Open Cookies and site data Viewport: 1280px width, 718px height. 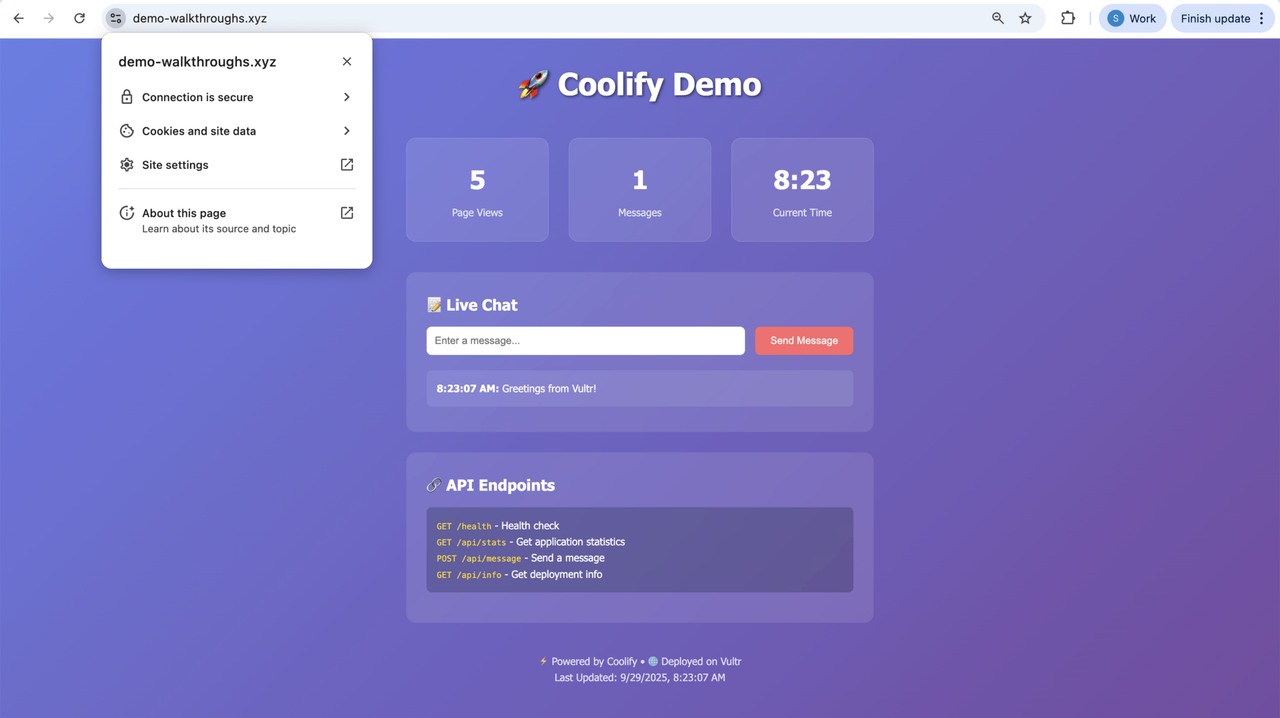click(x=237, y=131)
